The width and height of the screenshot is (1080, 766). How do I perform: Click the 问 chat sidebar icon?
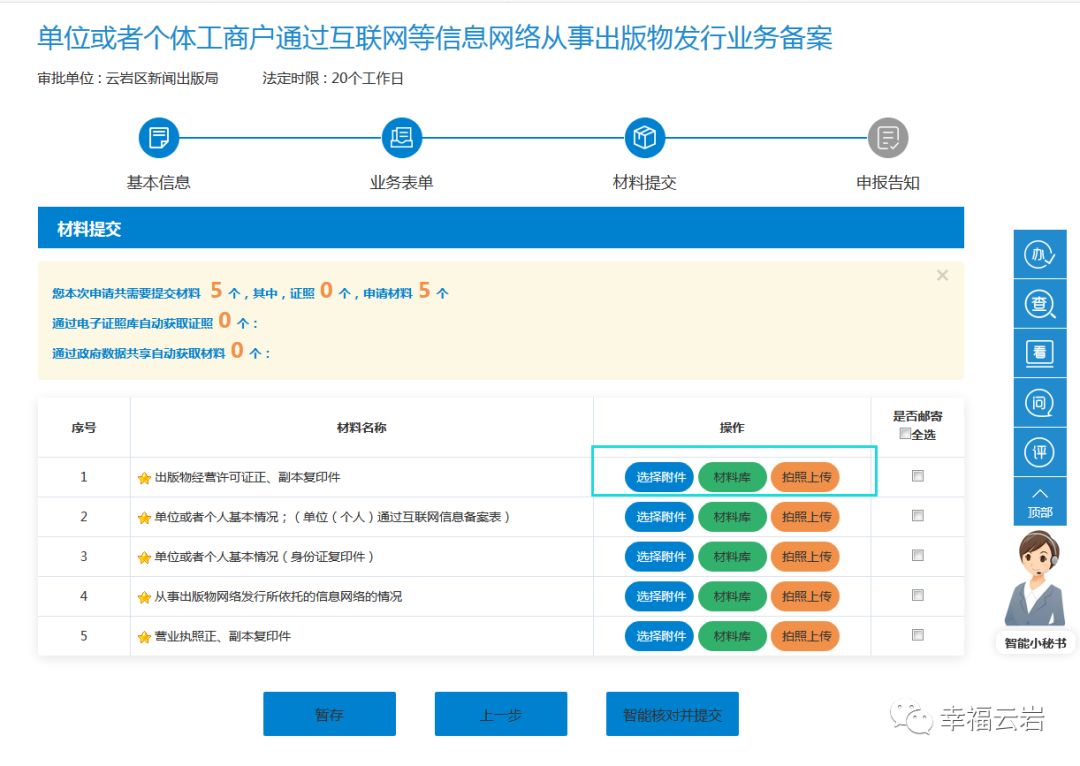(1040, 403)
